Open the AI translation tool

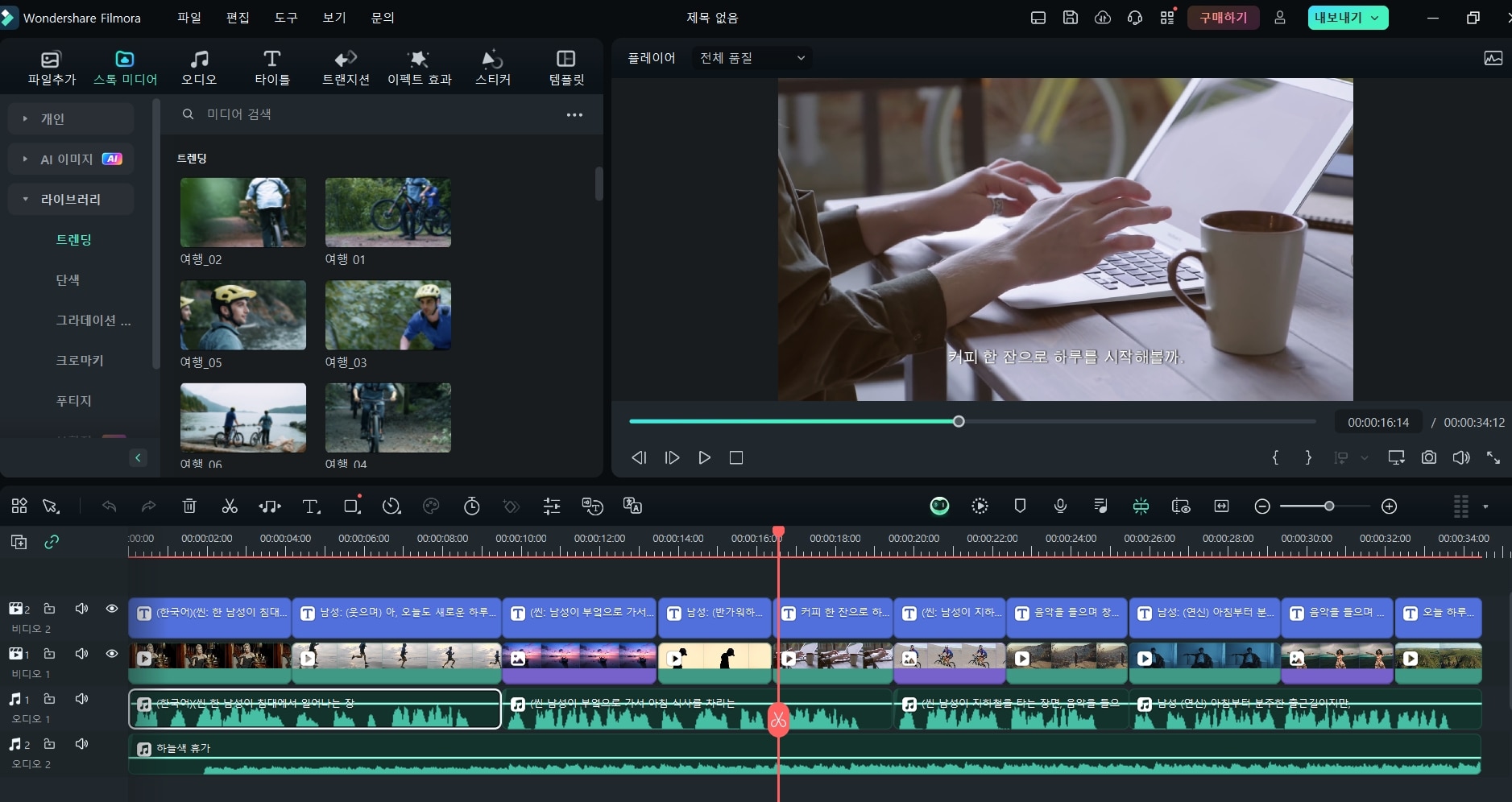[633, 506]
